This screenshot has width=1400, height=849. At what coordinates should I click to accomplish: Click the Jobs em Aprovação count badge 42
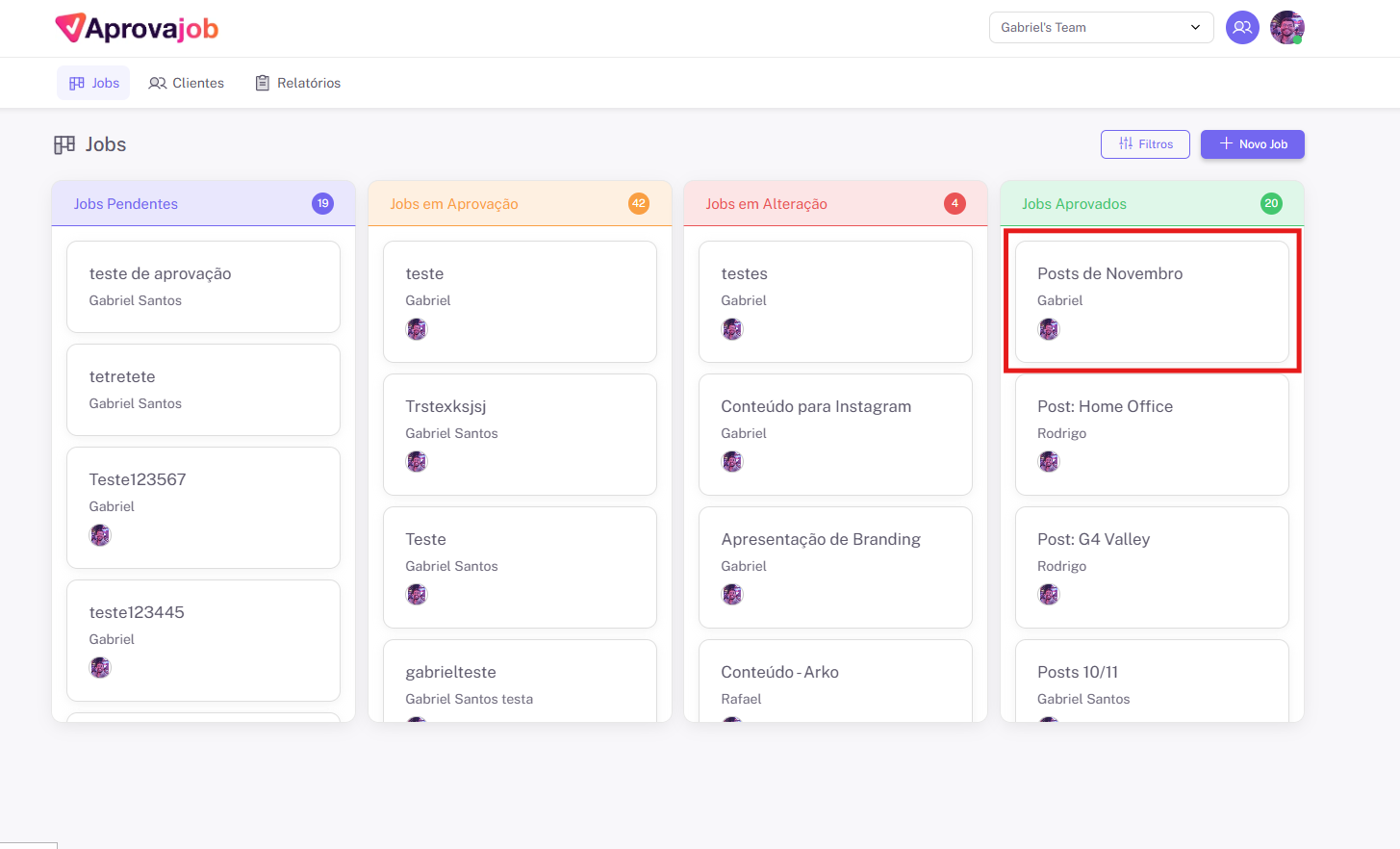click(639, 203)
